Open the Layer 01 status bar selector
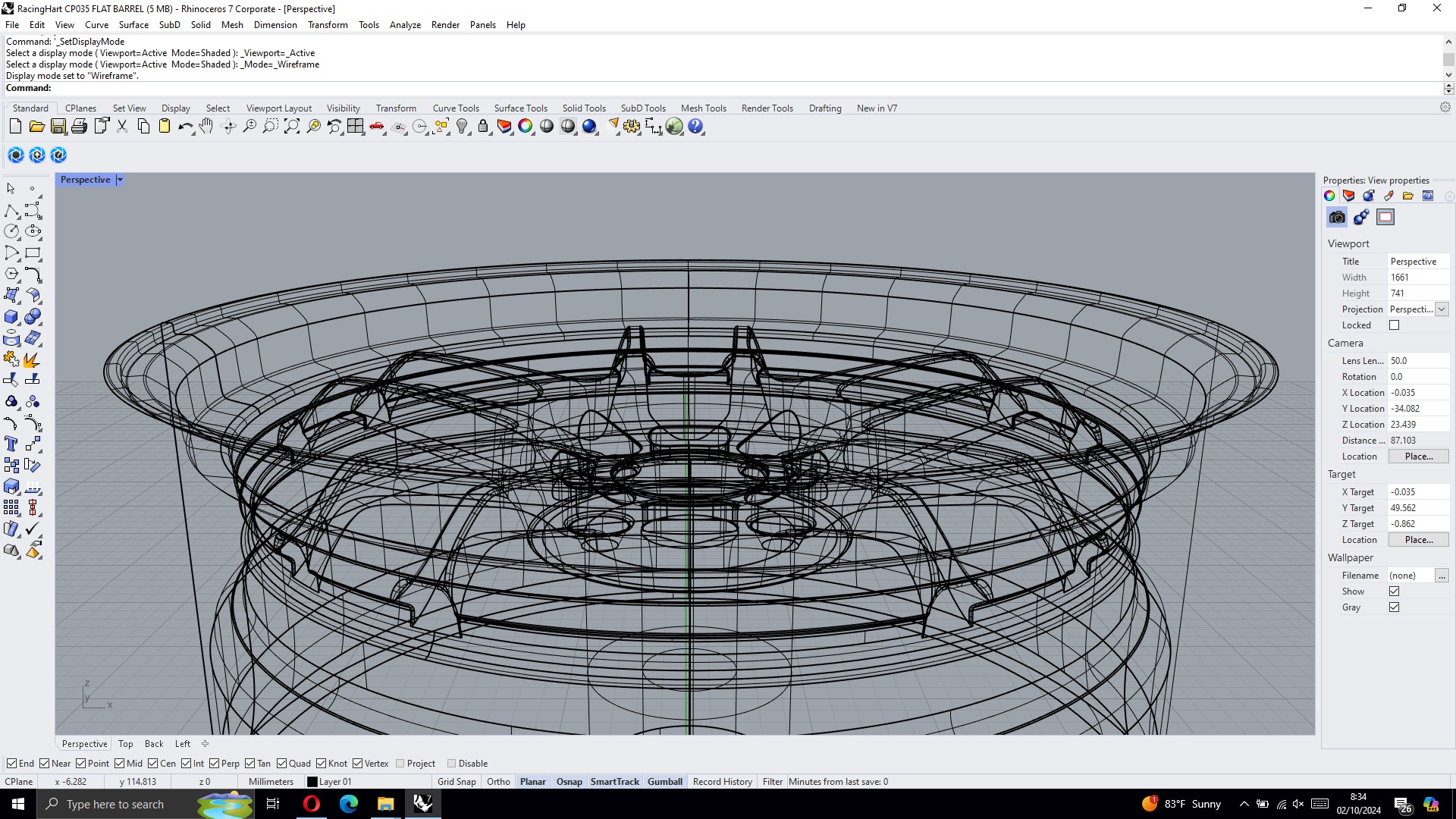Viewport: 1456px width, 819px height. click(329, 782)
